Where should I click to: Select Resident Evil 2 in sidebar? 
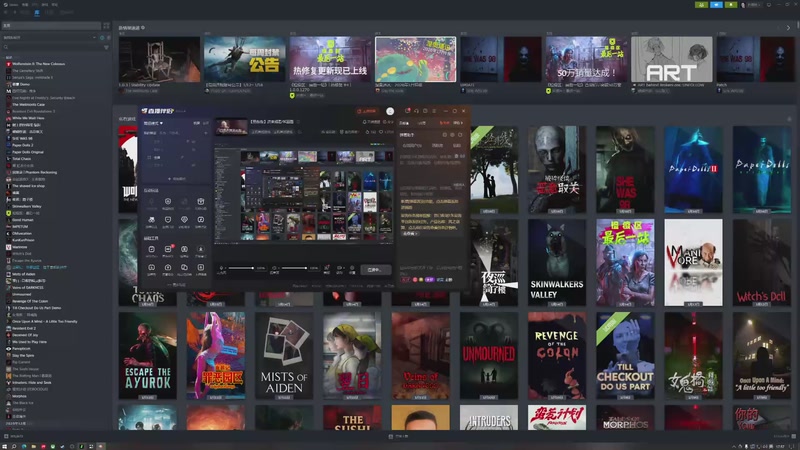pyautogui.click(x=23, y=328)
